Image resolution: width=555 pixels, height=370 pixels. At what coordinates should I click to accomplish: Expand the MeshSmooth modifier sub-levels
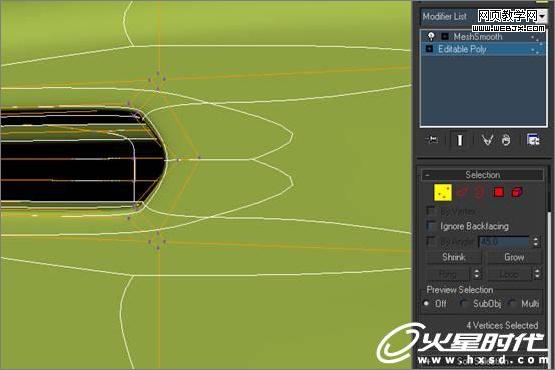[x=445, y=36]
